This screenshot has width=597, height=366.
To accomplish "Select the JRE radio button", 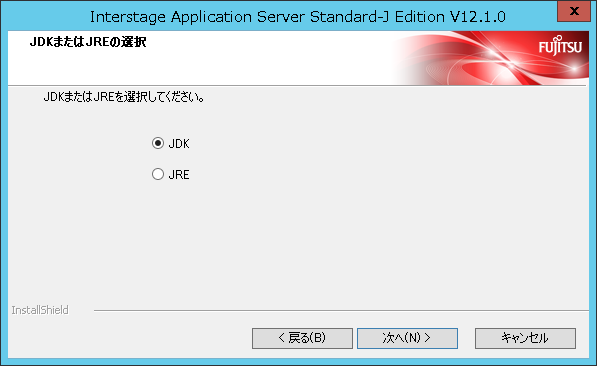I will 158,174.
